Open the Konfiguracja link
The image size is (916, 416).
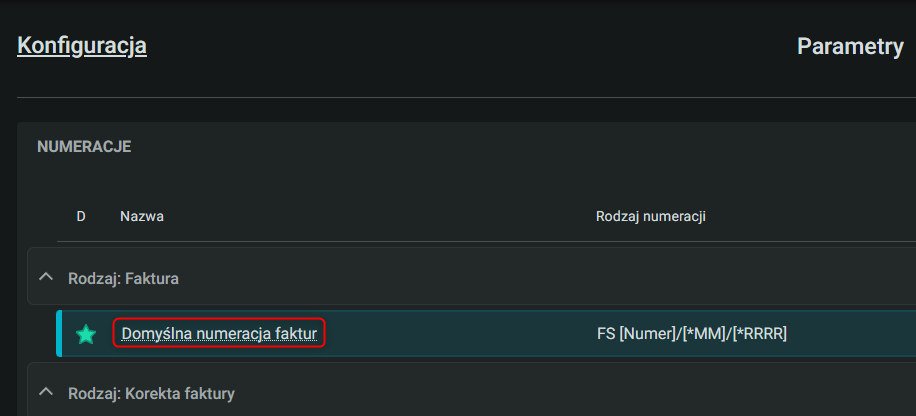click(82, 46)
